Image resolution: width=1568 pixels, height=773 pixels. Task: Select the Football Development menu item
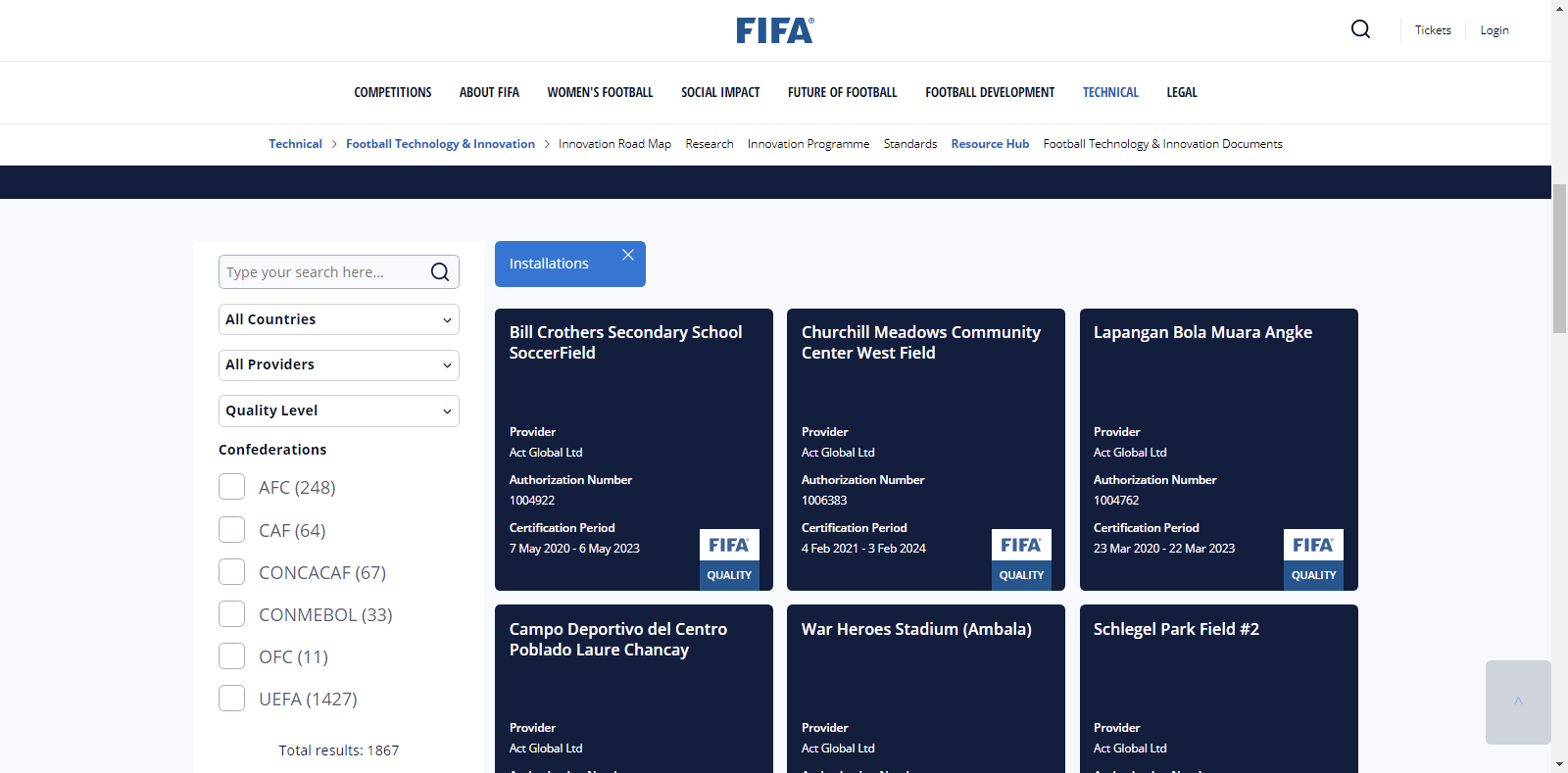[x=990, y=92]
